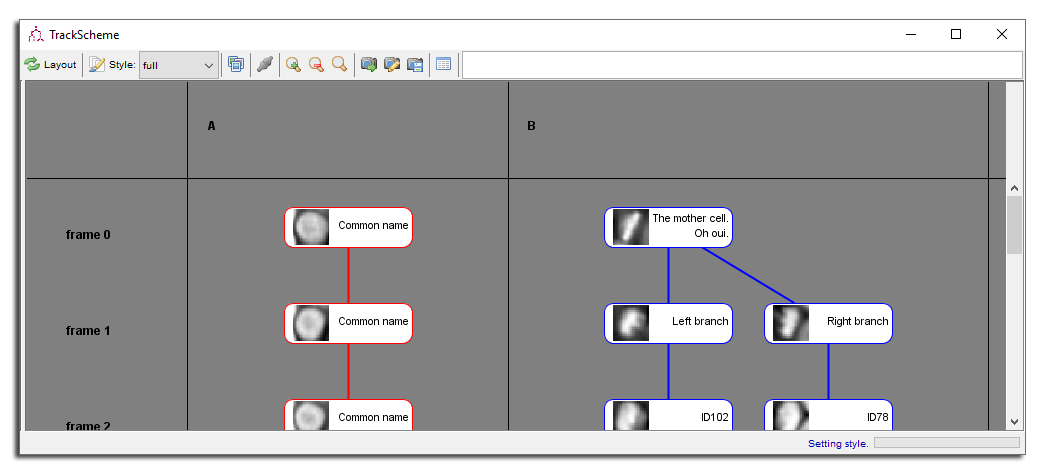1045x474 pixels.
Task: Click the frame 0 row label
Action: [x=88, y=235]
